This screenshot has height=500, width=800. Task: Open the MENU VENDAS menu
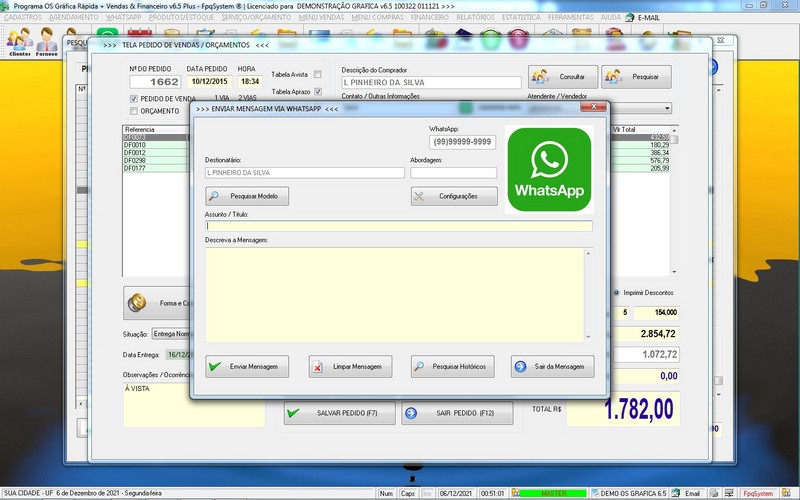point(321,17)
